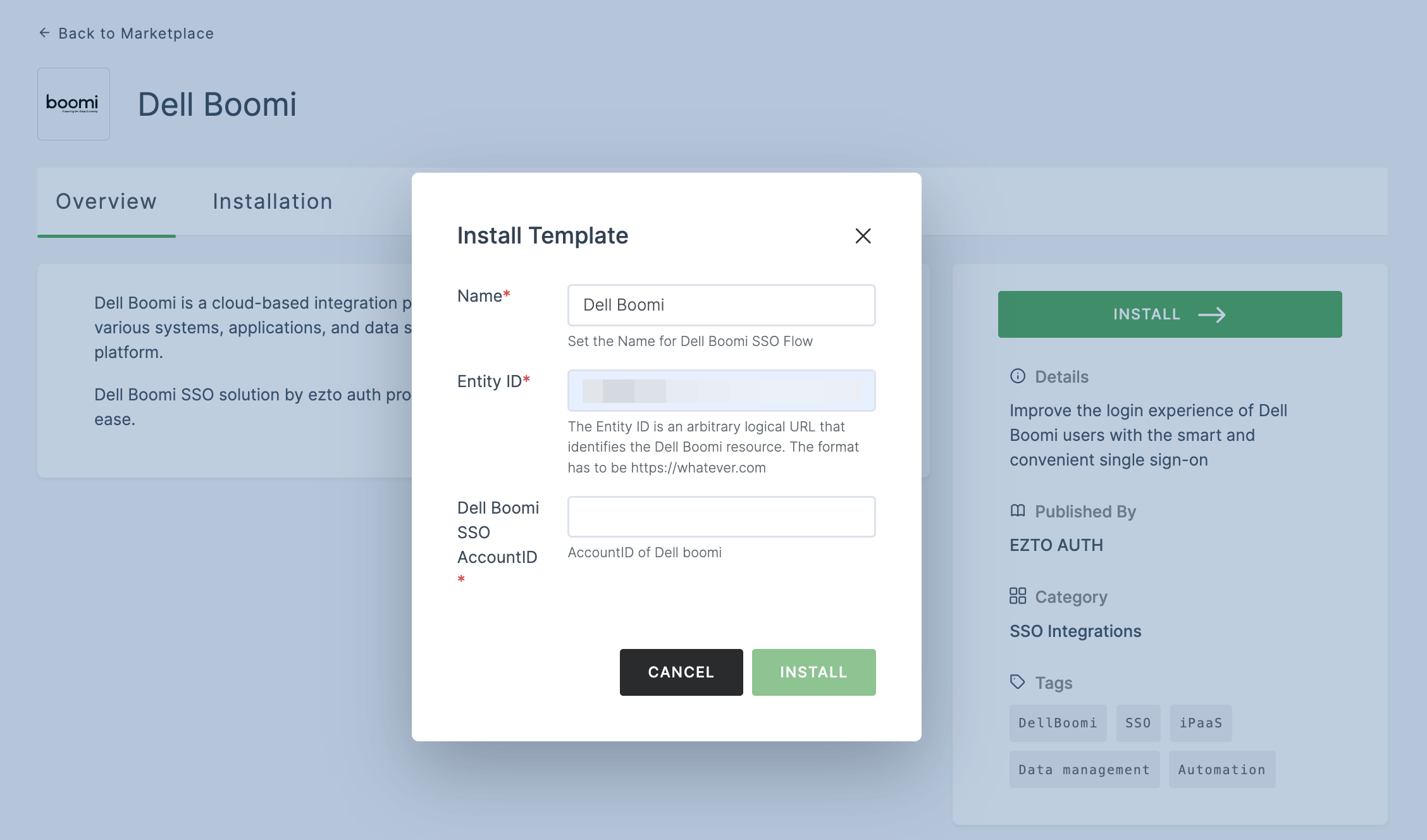
Task: Confirm with the dialog's light-green INSTALL button
Action: point(813,672)
